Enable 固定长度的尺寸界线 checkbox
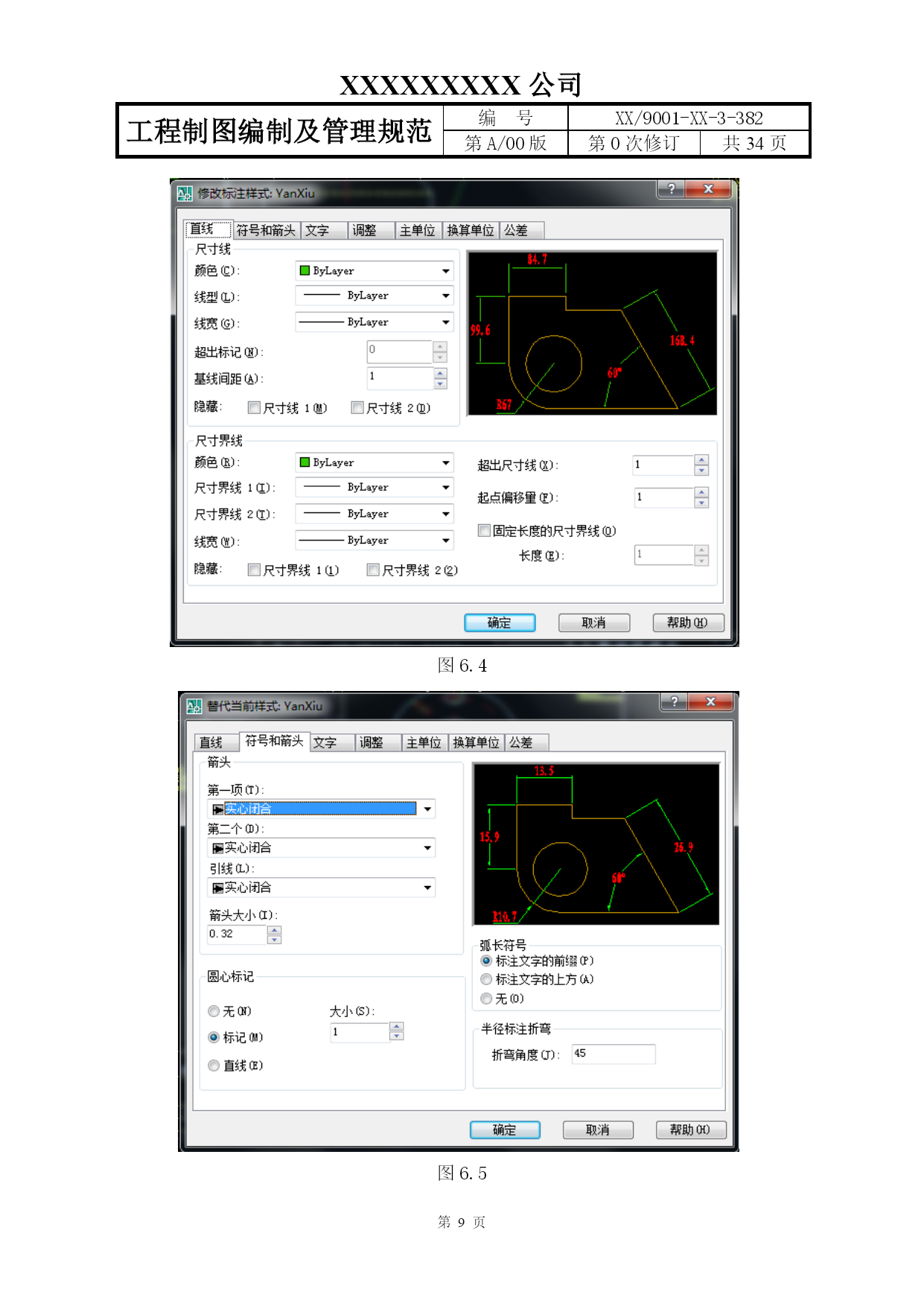924x1306 pixels. (484, 531)
